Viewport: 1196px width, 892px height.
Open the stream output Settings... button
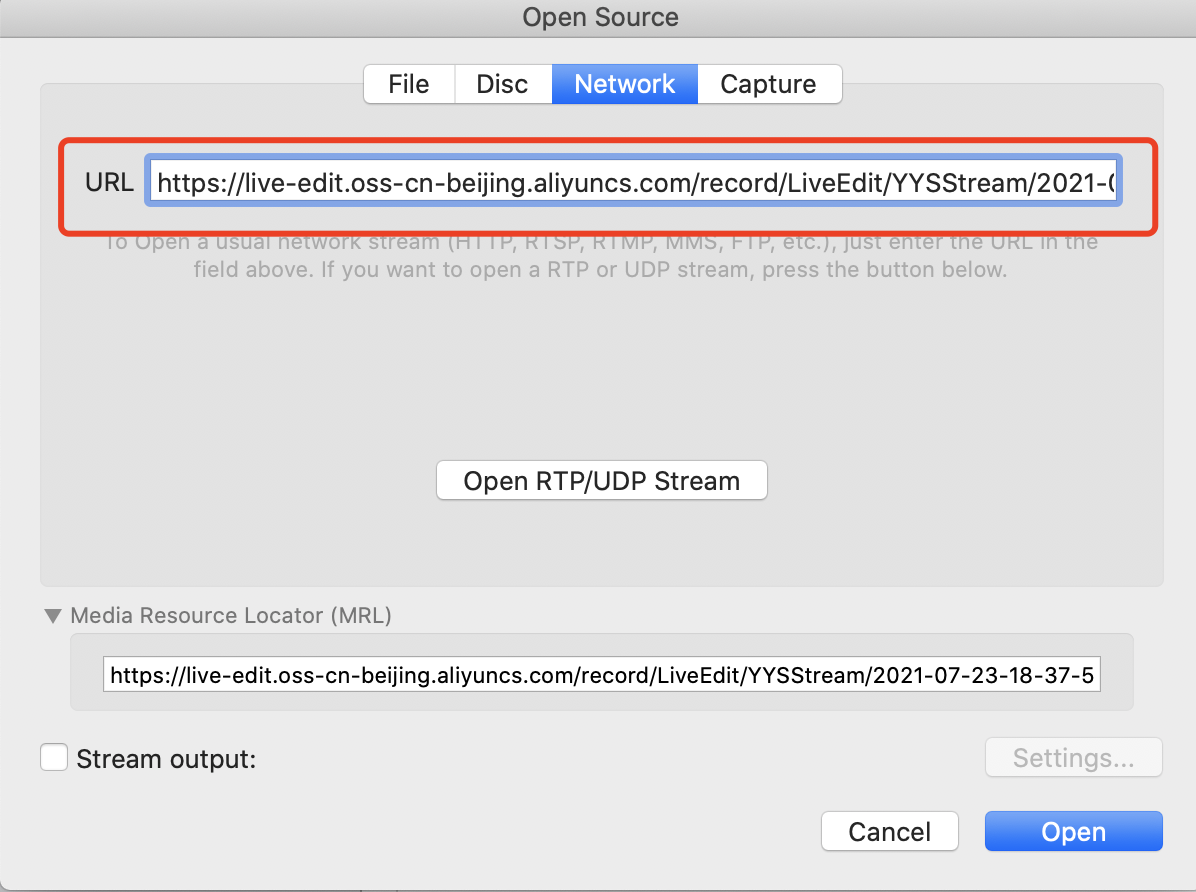1073,758
